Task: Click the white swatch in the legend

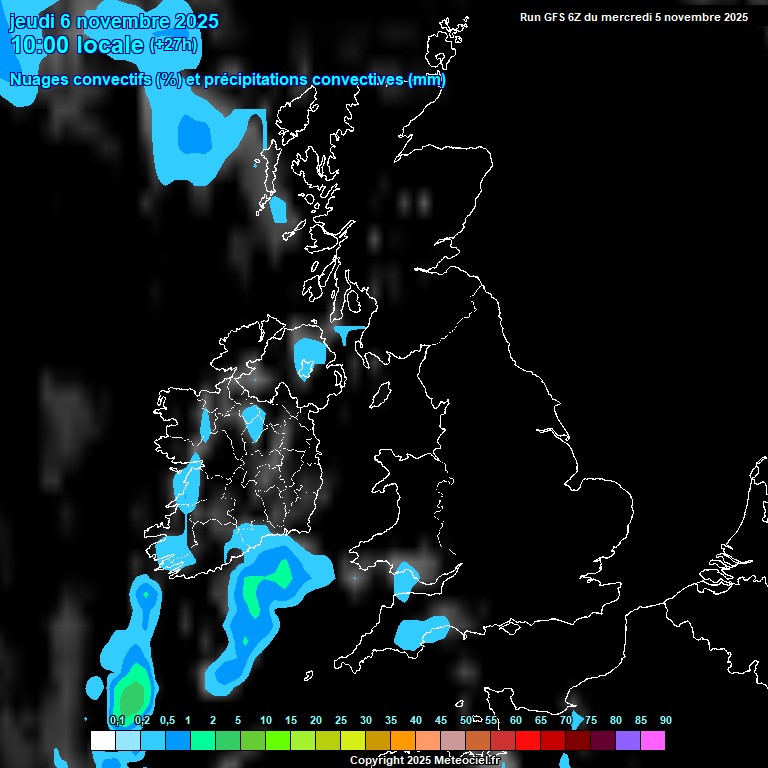Action: [x=103, y=741]
